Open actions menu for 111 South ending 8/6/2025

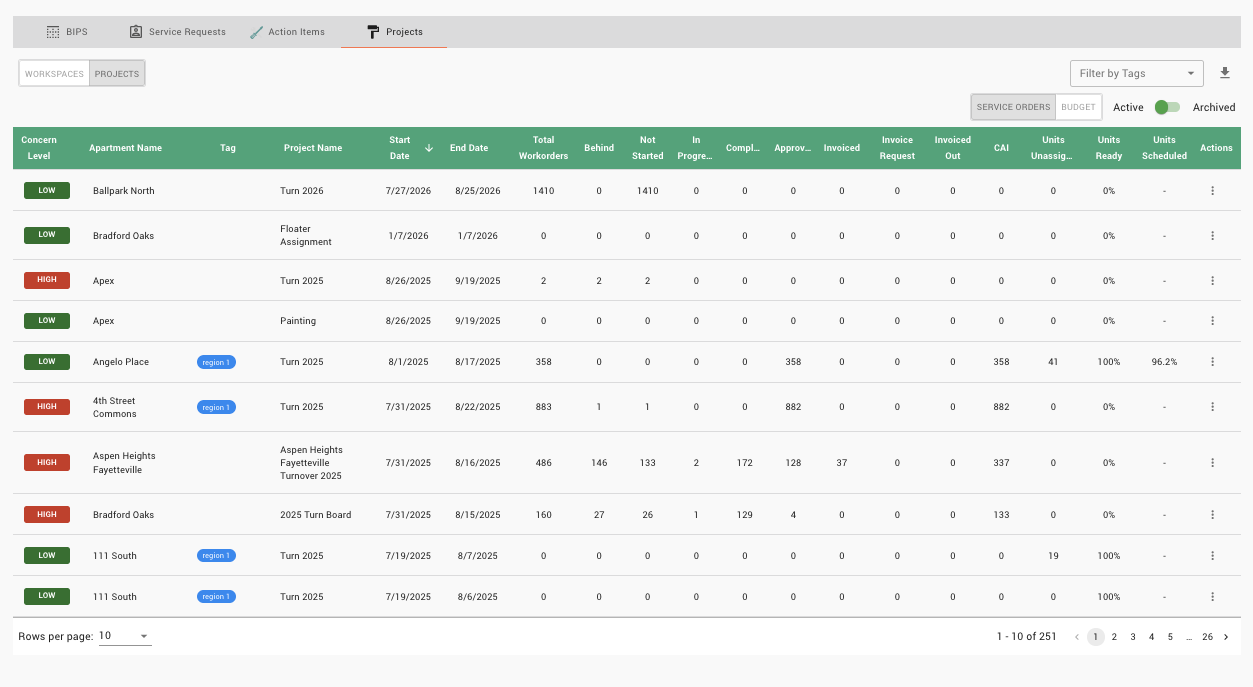pyautogui.click(x=1212, y=597)
